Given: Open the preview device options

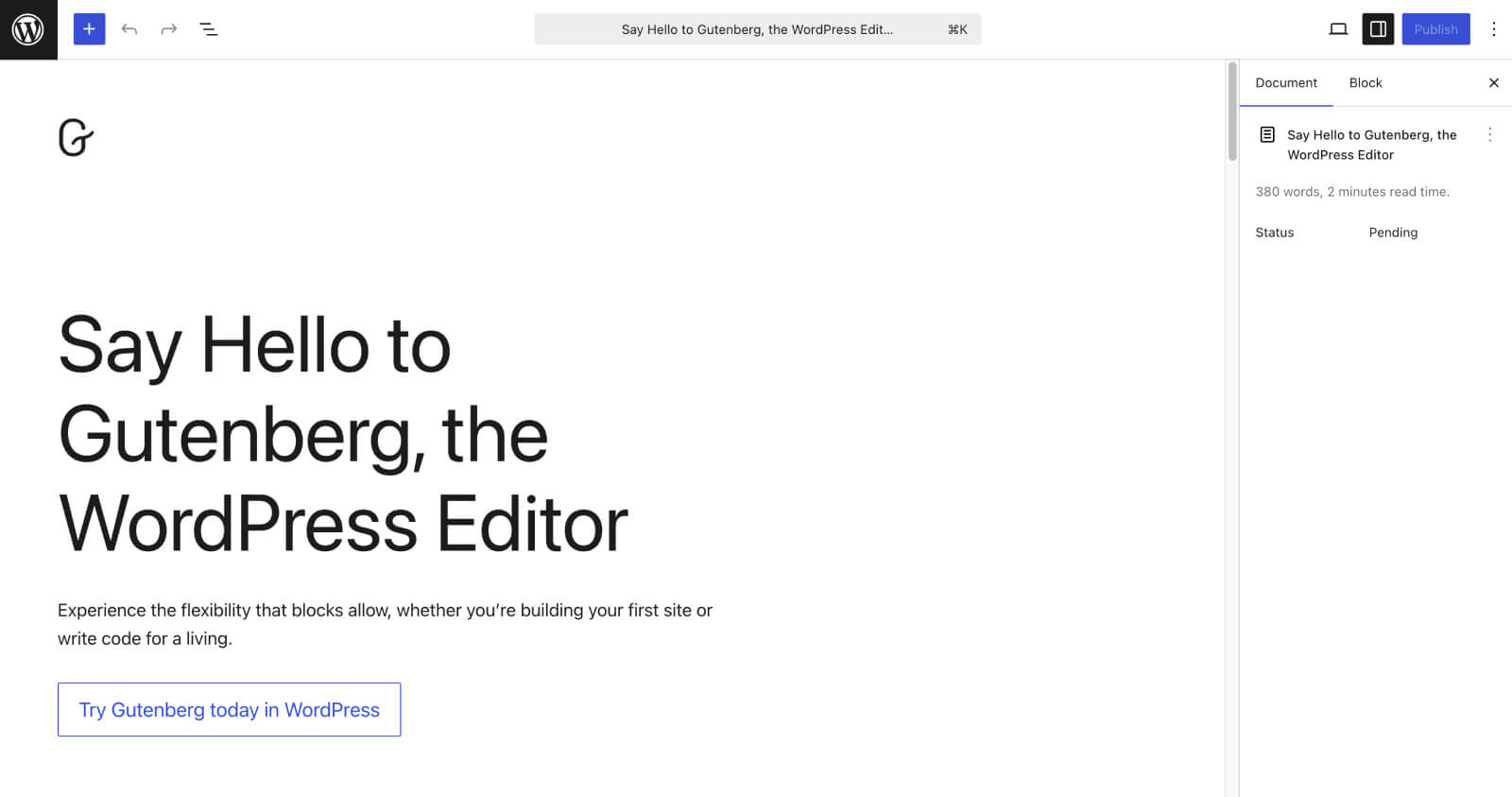Looking at the screenshot, I should (1339, 28).
